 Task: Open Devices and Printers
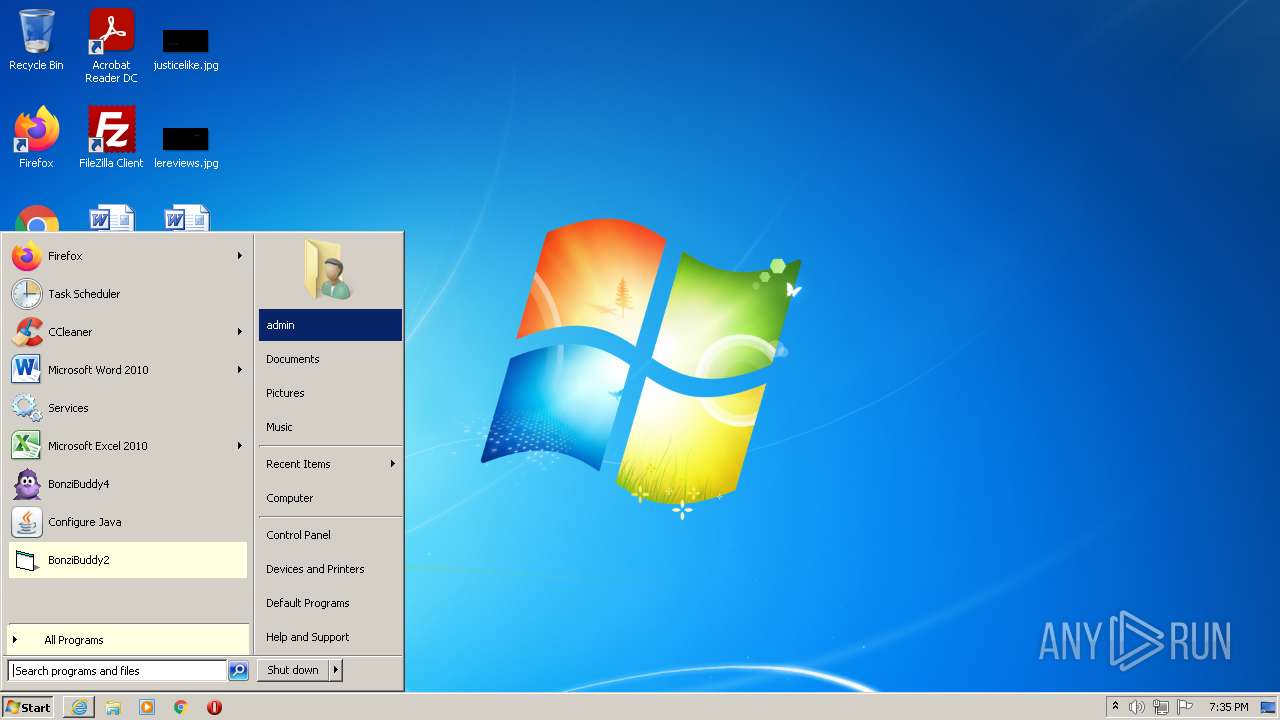[x=330, y=569]
